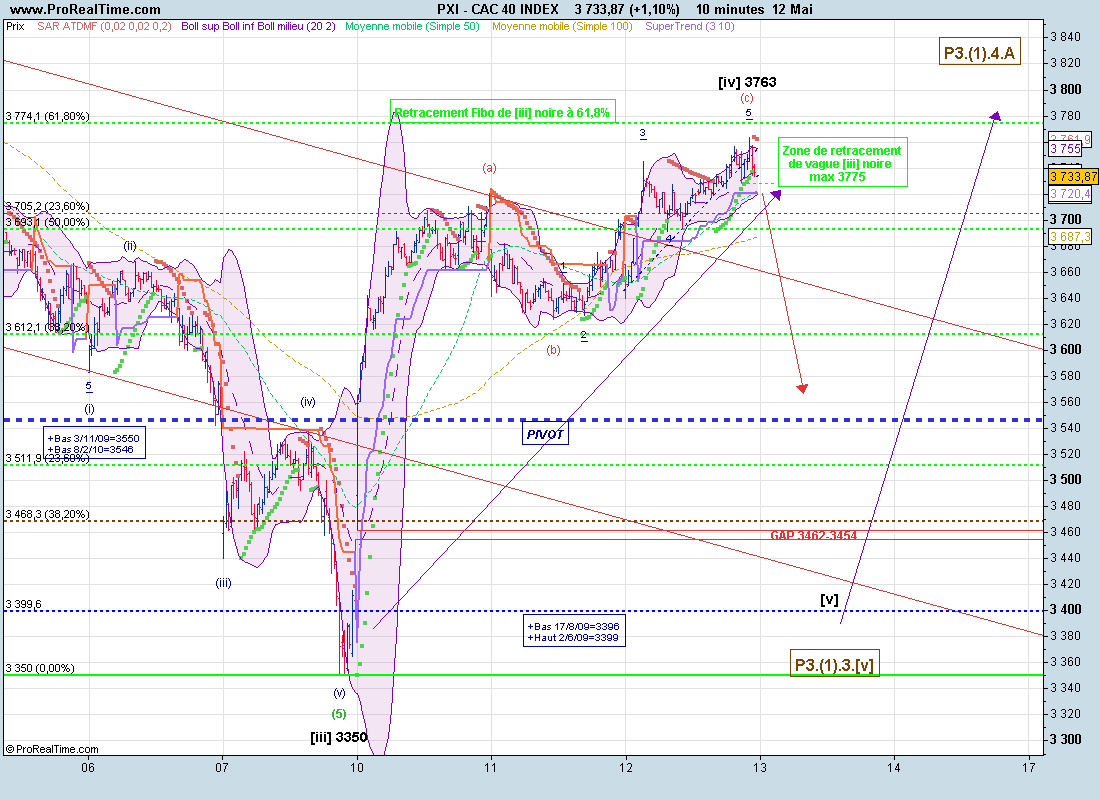Click the current price tag 3 733,87
1100x800 pixels.
click(x=1073, y=176)
